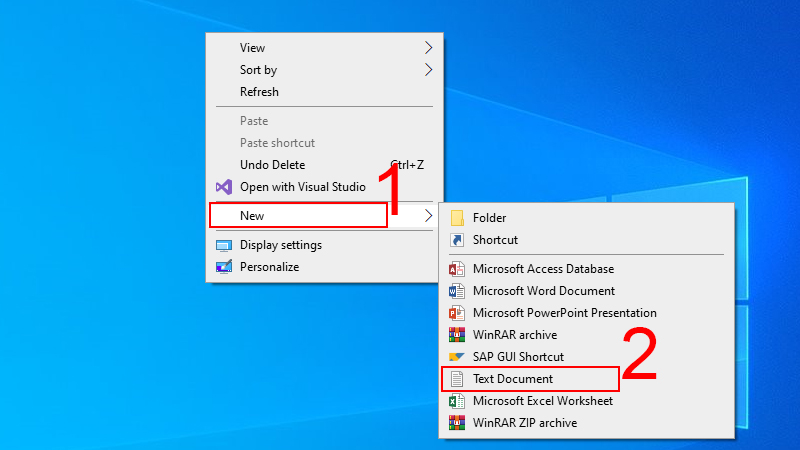This screenshot has height=450, width=800.
Task: Click the WinRAR ZIP archive icon
Action: point(457,423)
